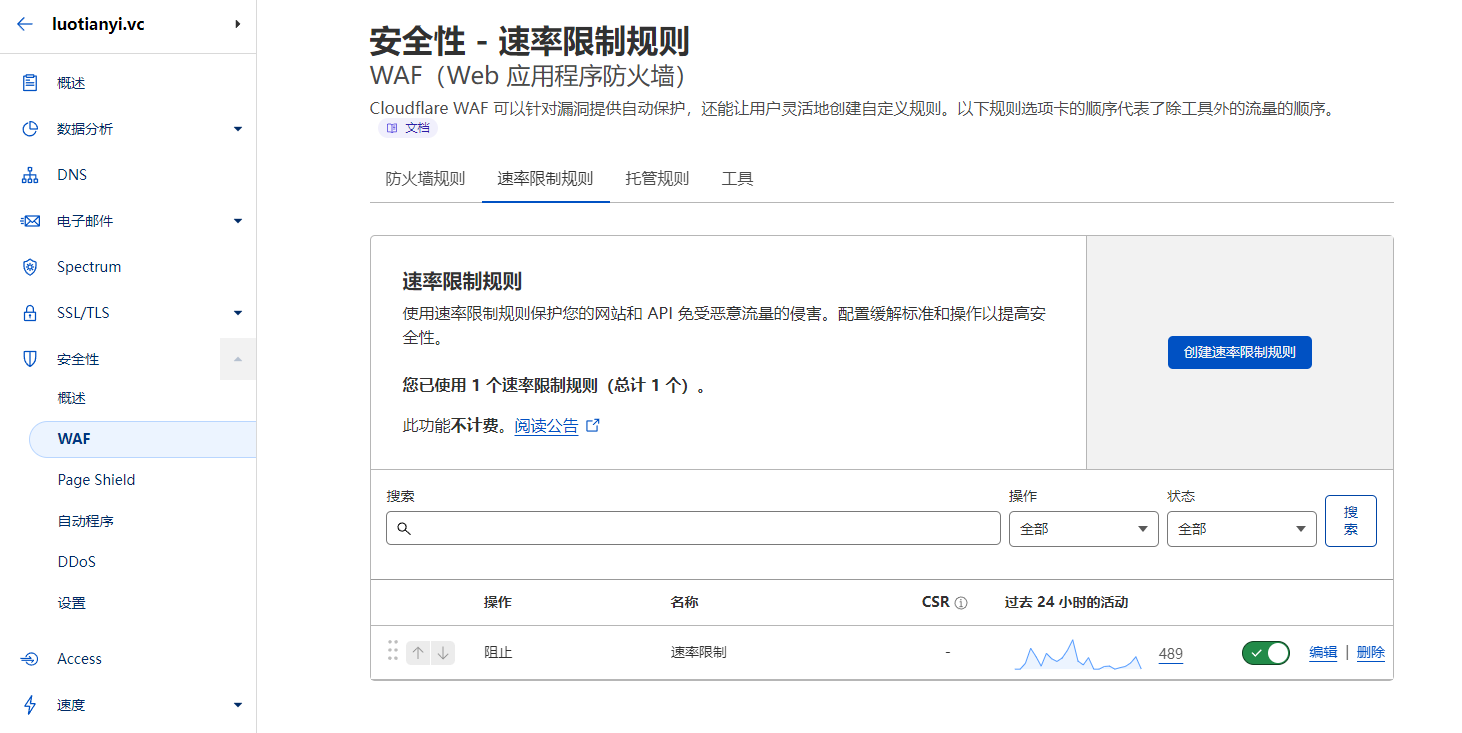
Task: Click the Spectrum shield icon
Action: [30, 267]
